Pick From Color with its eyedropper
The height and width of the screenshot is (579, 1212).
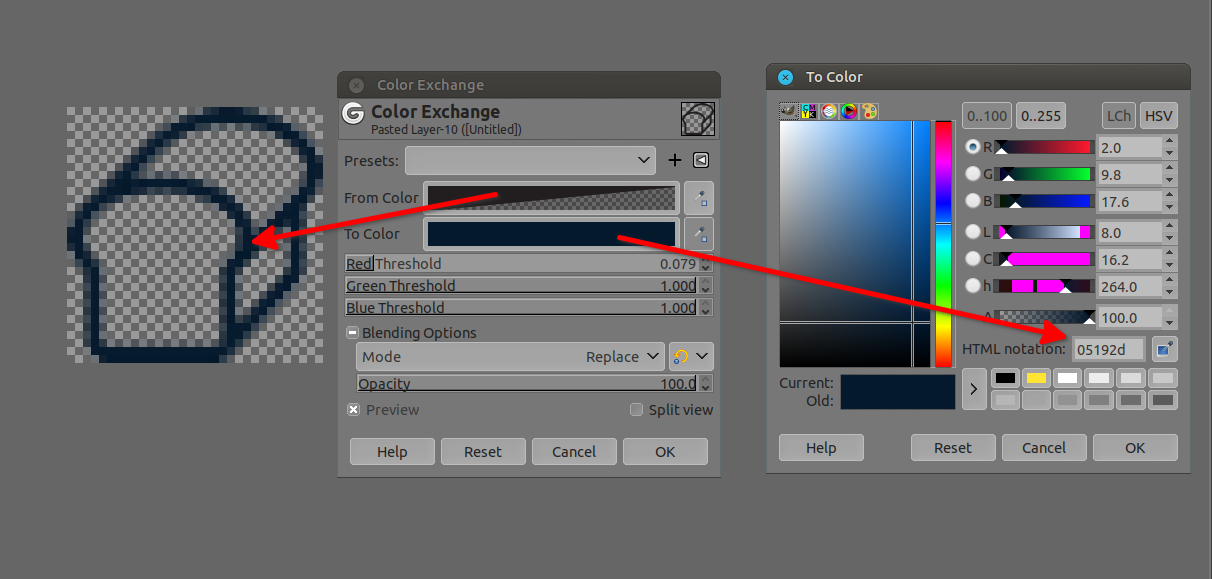(699, 198)
